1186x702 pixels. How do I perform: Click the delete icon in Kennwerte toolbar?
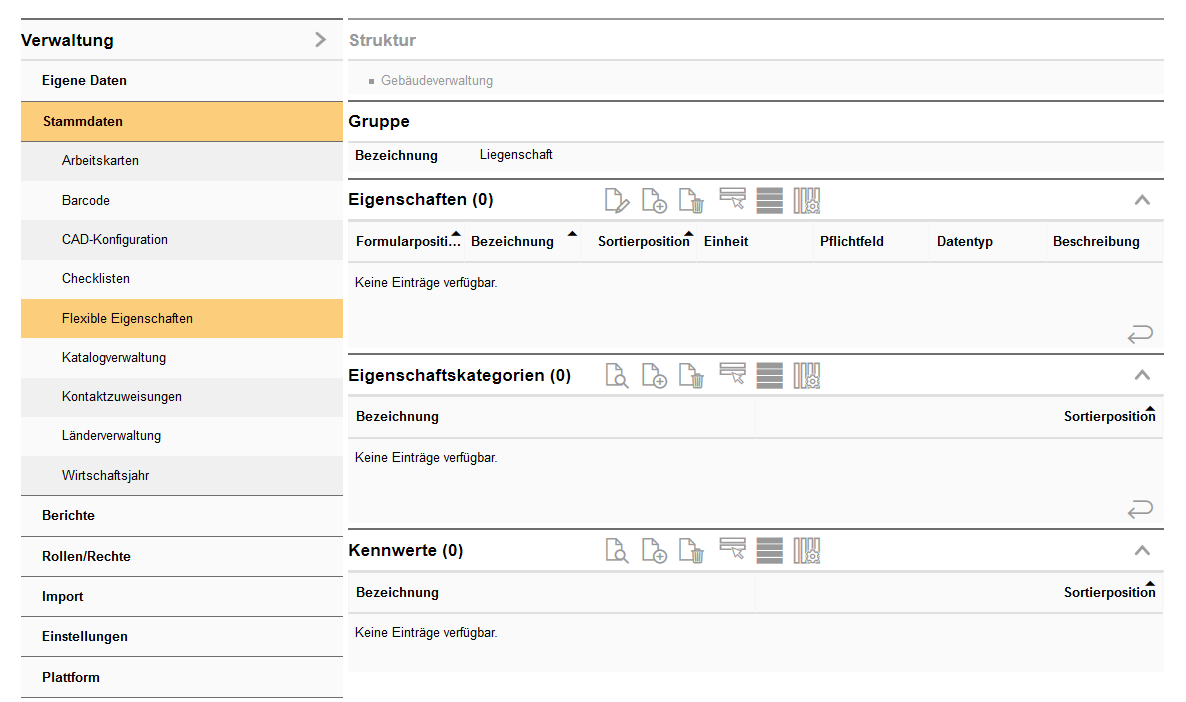point(692,551)
